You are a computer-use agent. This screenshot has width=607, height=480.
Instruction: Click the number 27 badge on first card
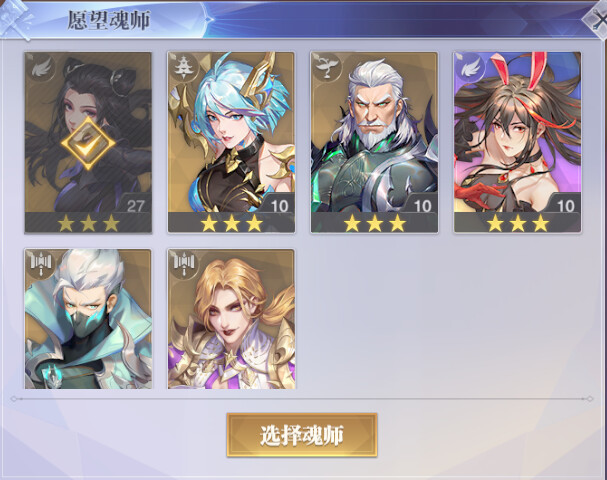(135, 205)
